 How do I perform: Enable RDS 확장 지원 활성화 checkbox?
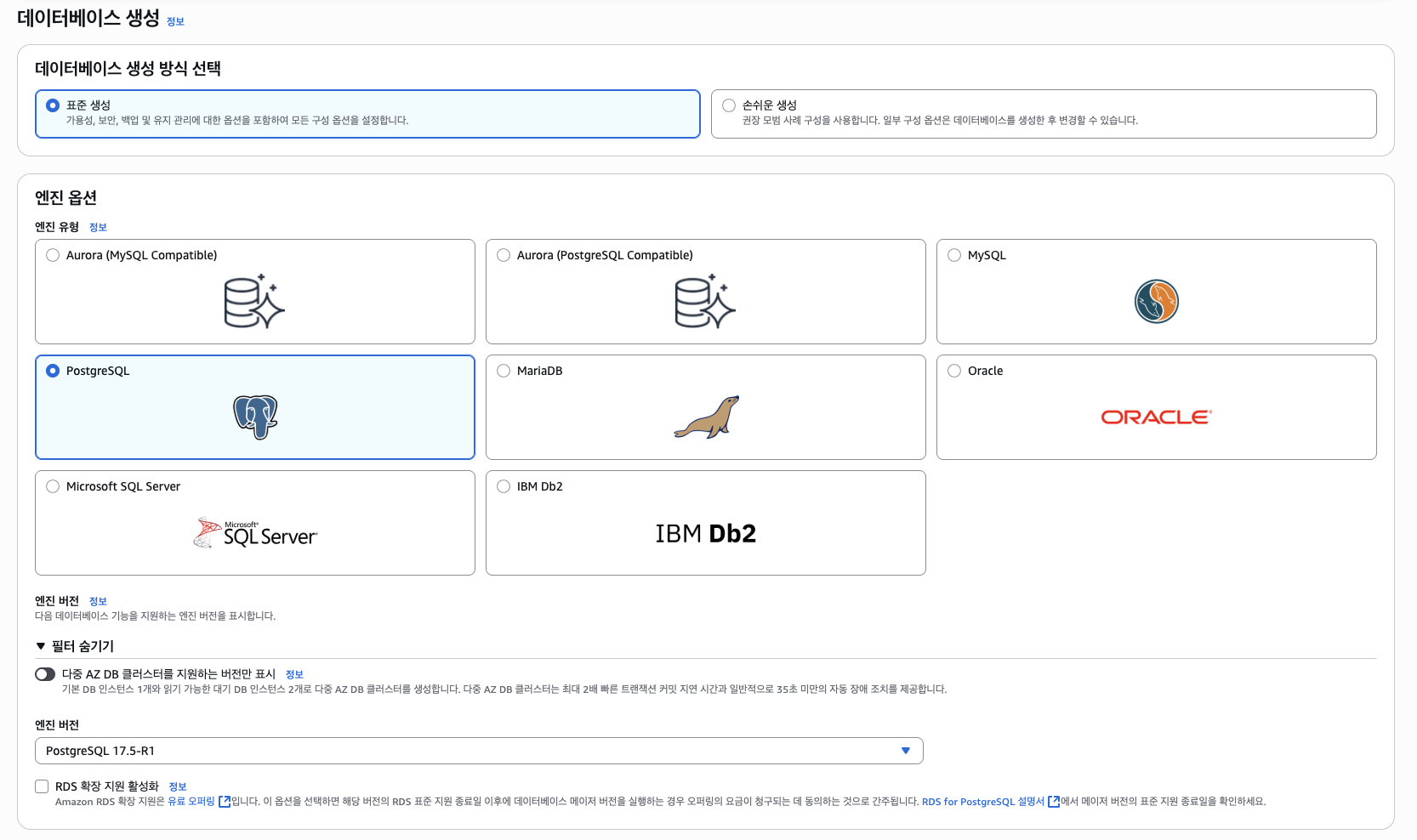42,786
